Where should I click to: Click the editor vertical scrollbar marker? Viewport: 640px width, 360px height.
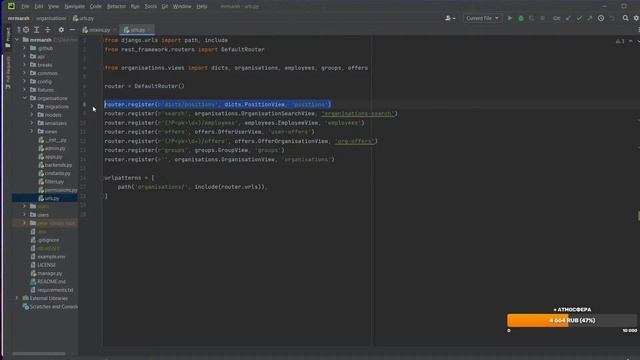coord(638,216)
